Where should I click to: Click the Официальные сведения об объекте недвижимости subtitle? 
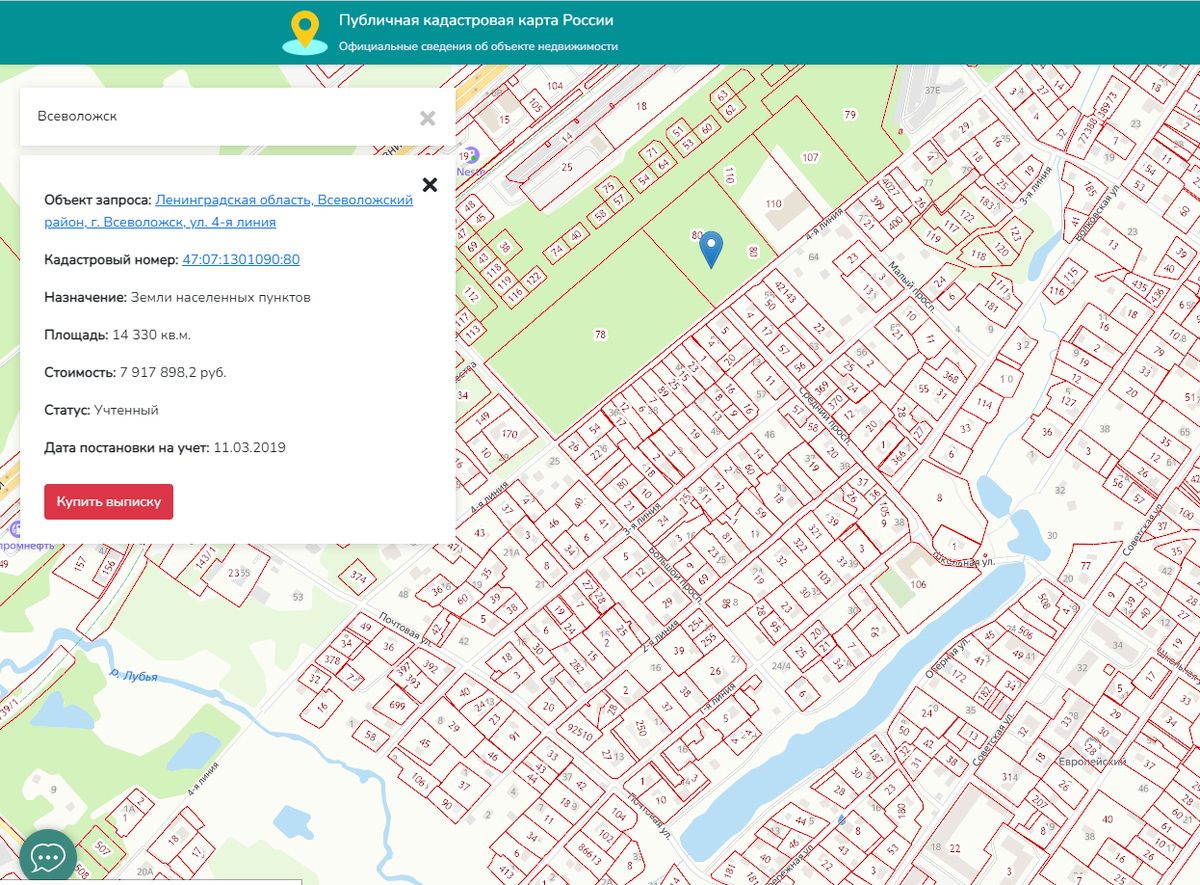(x=478, y=46)
